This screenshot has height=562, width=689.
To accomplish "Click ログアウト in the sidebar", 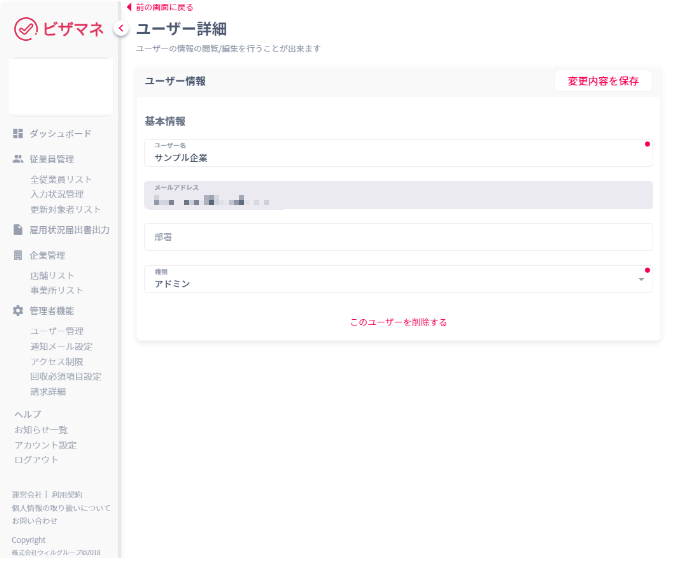I will [x=36, y=459].
